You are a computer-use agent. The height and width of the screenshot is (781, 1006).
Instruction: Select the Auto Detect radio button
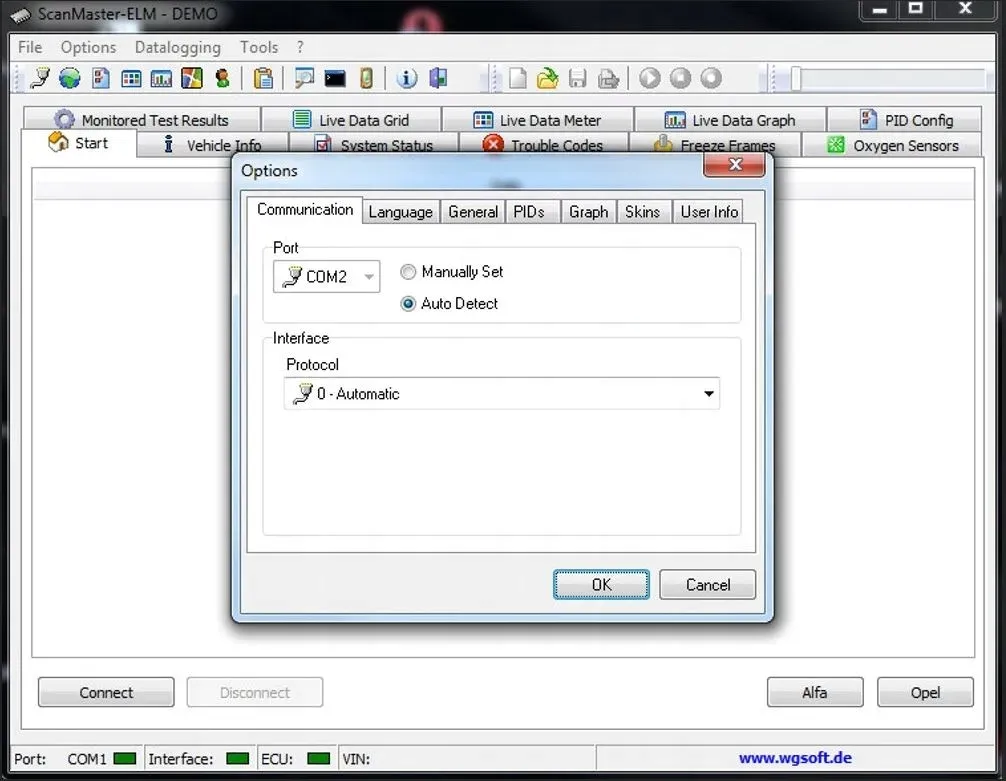click(x=408, y=304)
